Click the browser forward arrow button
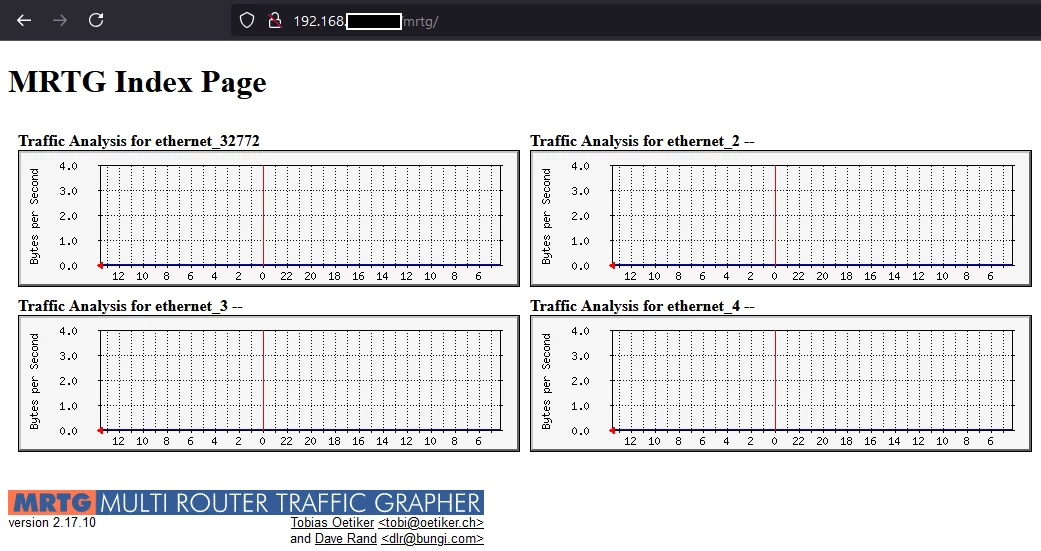 [60, 20]
